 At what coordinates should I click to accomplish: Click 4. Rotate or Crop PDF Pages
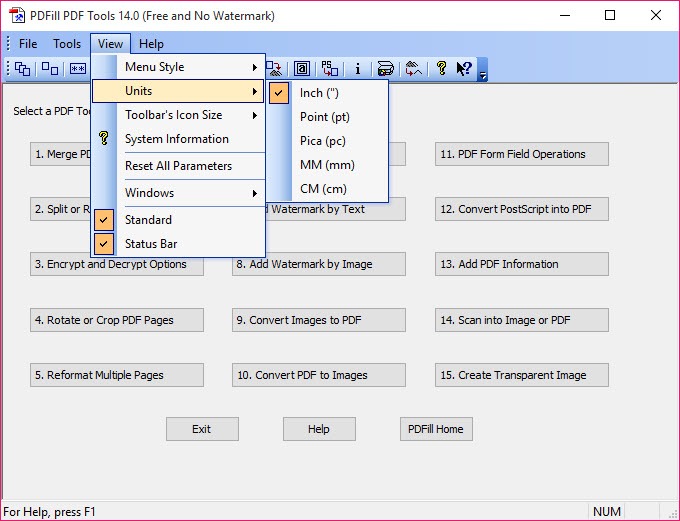(117, 320)
